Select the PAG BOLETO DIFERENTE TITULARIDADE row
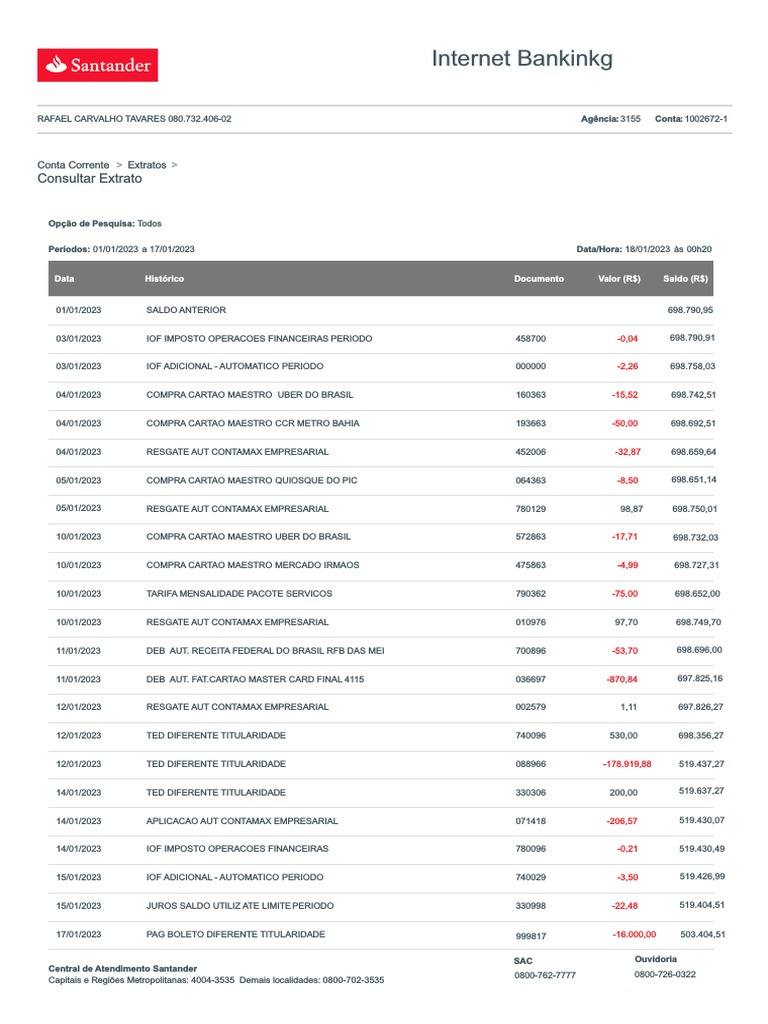Viewport: 768px width, 1024px height. (235, 934)
